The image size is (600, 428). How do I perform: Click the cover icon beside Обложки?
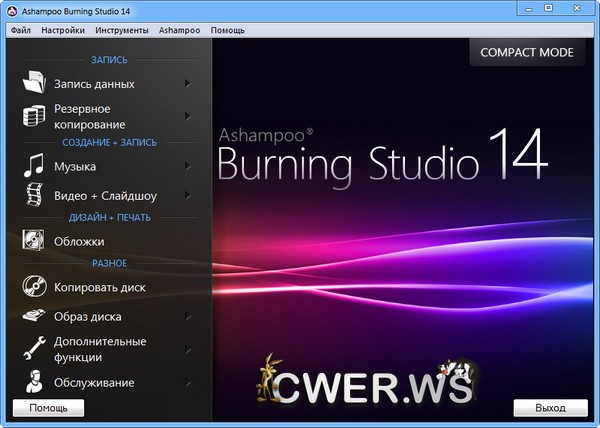click(x=34, y=241)
